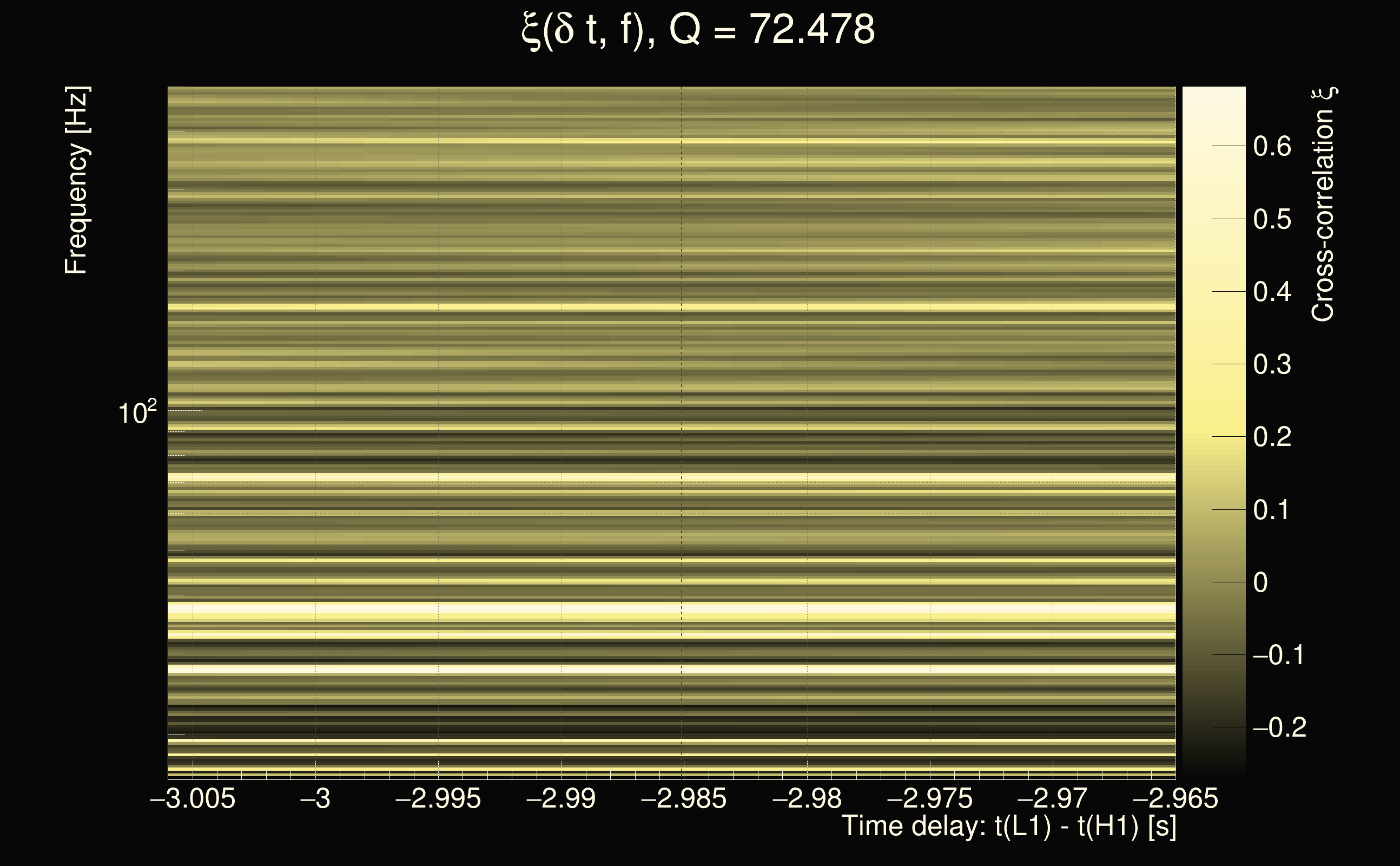Click the Time delay t(L1) - t(H1) label
1400x866 pixels.
tap(1009, 826)
